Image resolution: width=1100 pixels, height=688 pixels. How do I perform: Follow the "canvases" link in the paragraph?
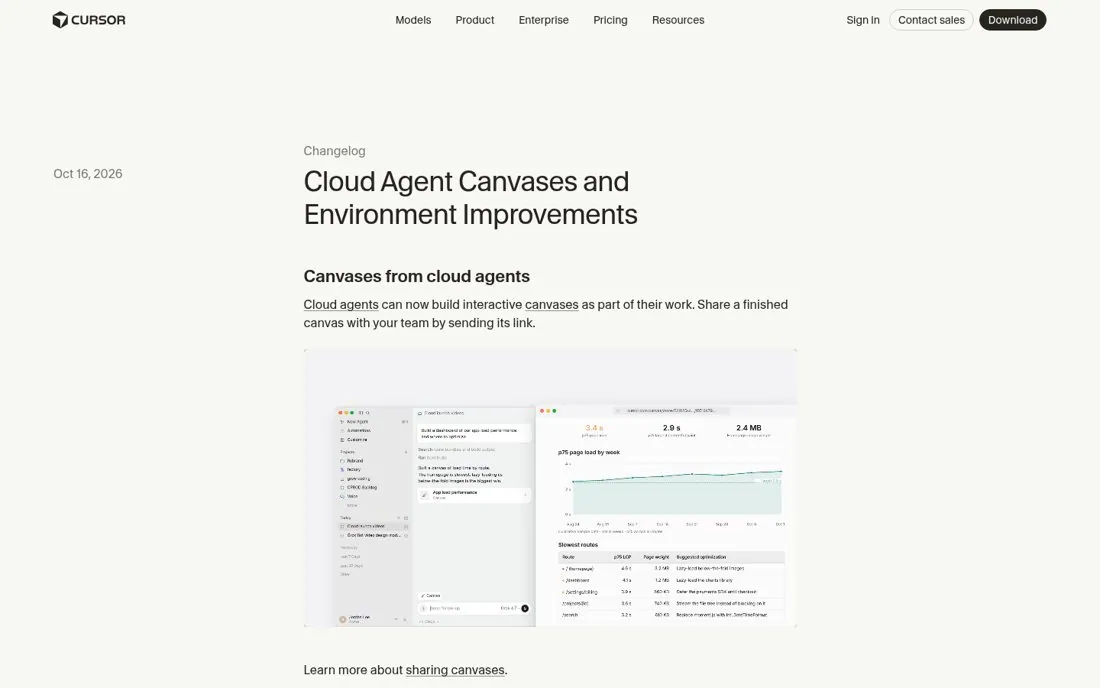[x=551, y=304]
